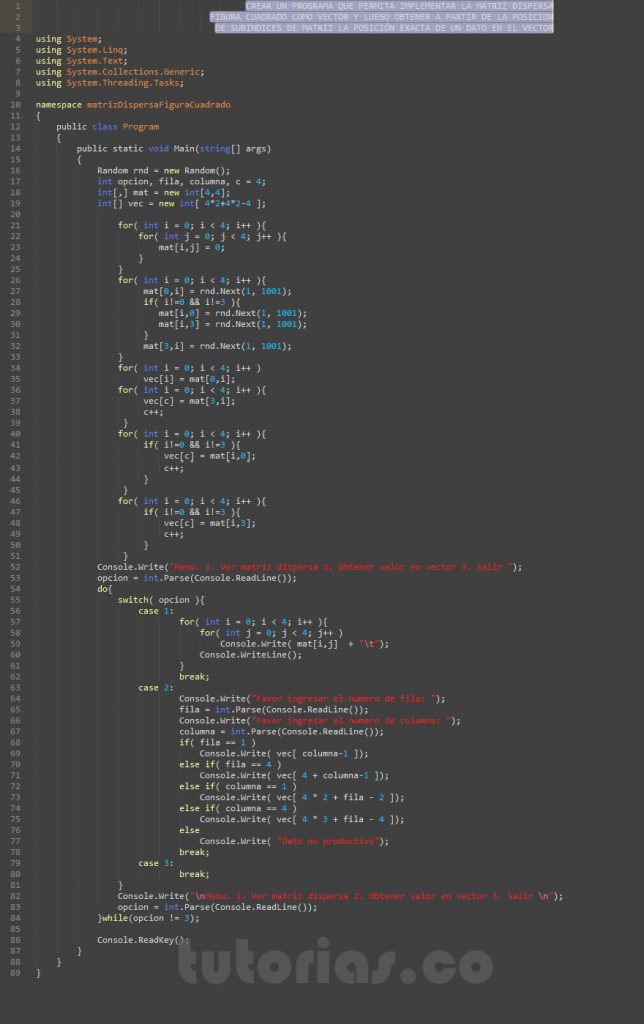This screenshot has width=644, height=1024.
Task: Click the 'Console.WriteLine();' statement
Action: pyautogui.click(x=251, y=655)
